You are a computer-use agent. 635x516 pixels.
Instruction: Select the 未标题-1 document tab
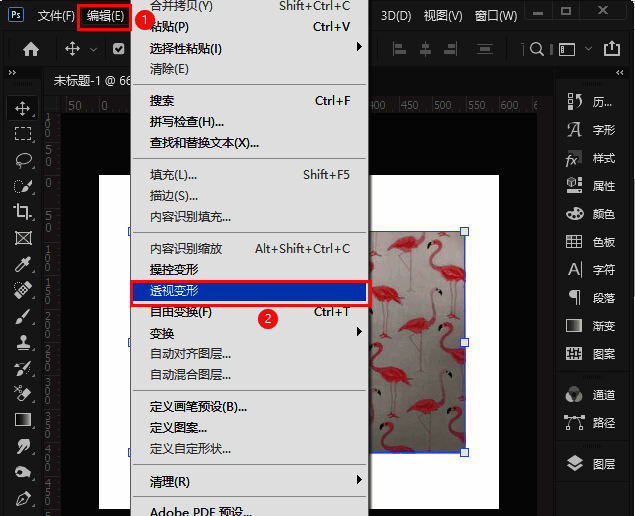(92, 81)
